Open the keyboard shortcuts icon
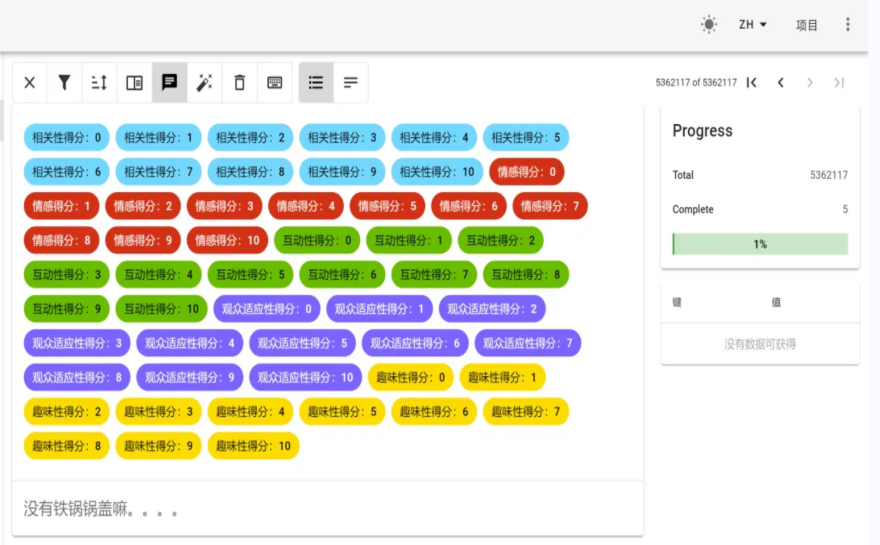This screenshot has height=545, width=880. [274, 83]
